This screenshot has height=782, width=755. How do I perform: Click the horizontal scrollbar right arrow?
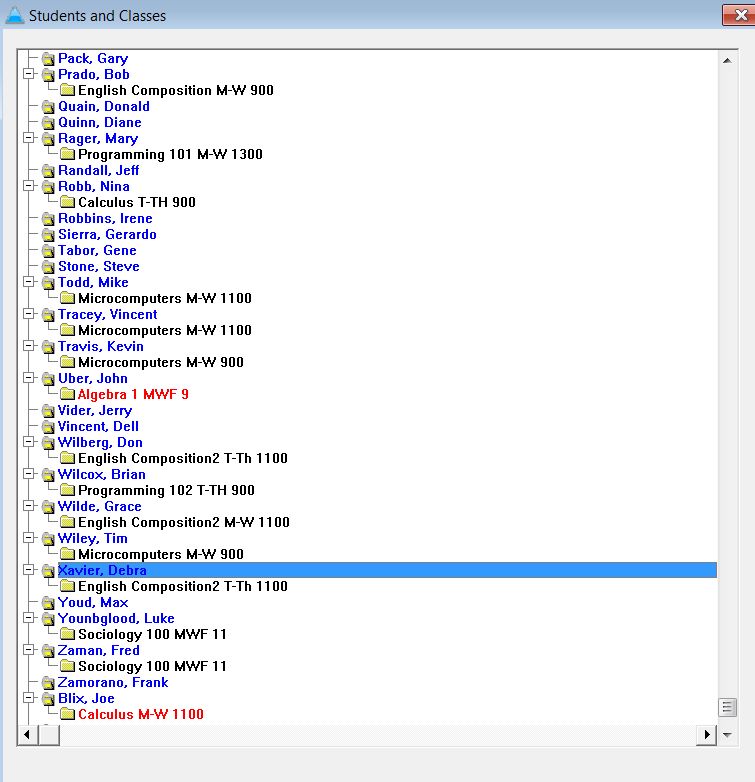coord(708,735)
